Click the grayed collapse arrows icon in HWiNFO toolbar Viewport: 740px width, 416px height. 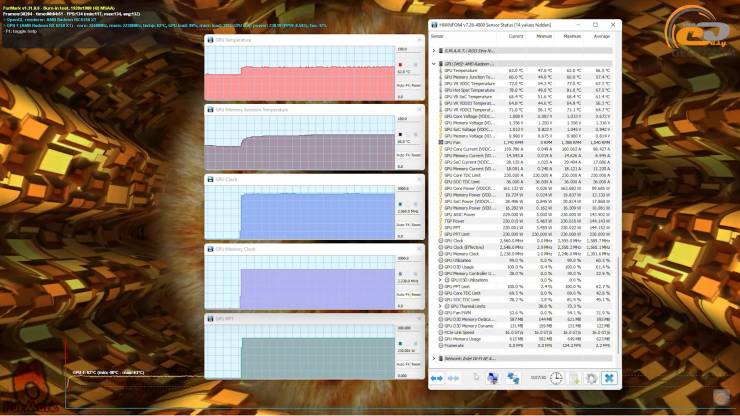(454, 378)
